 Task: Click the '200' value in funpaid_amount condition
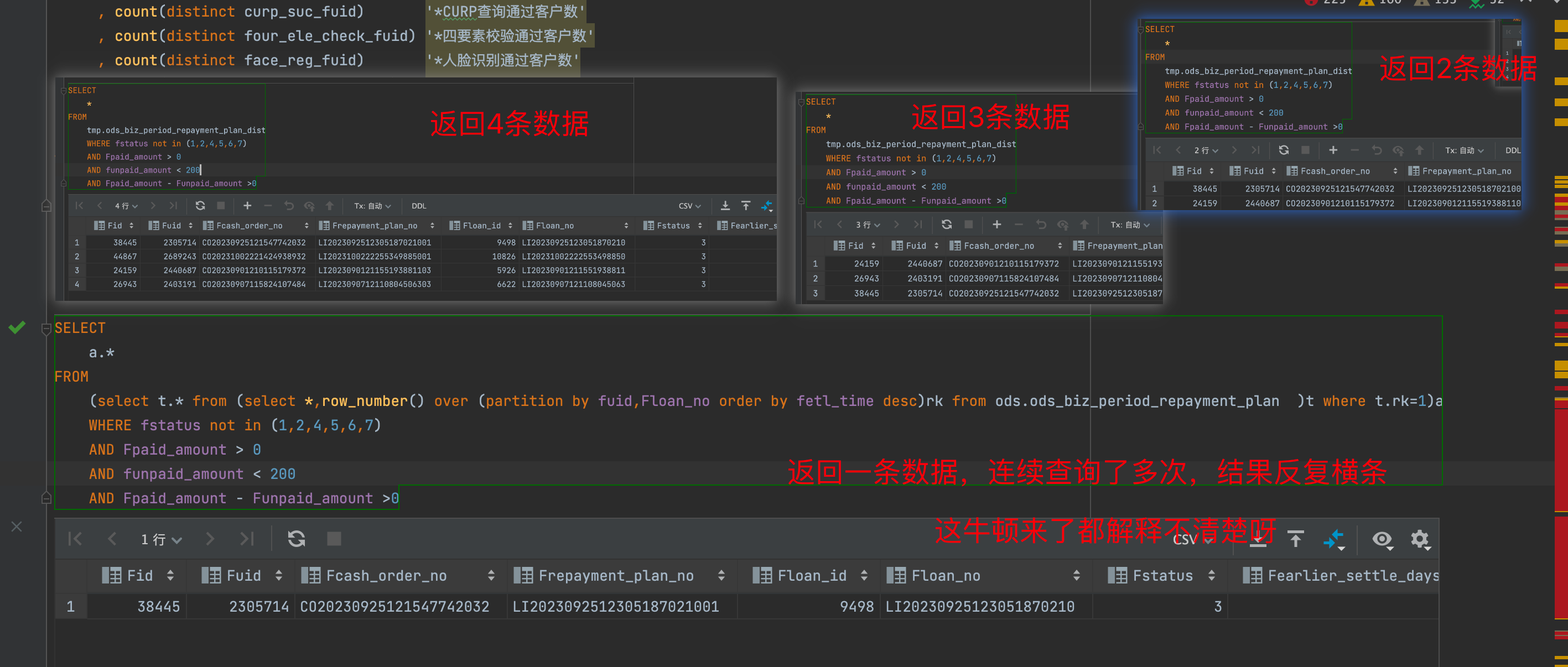pos(282,473)
